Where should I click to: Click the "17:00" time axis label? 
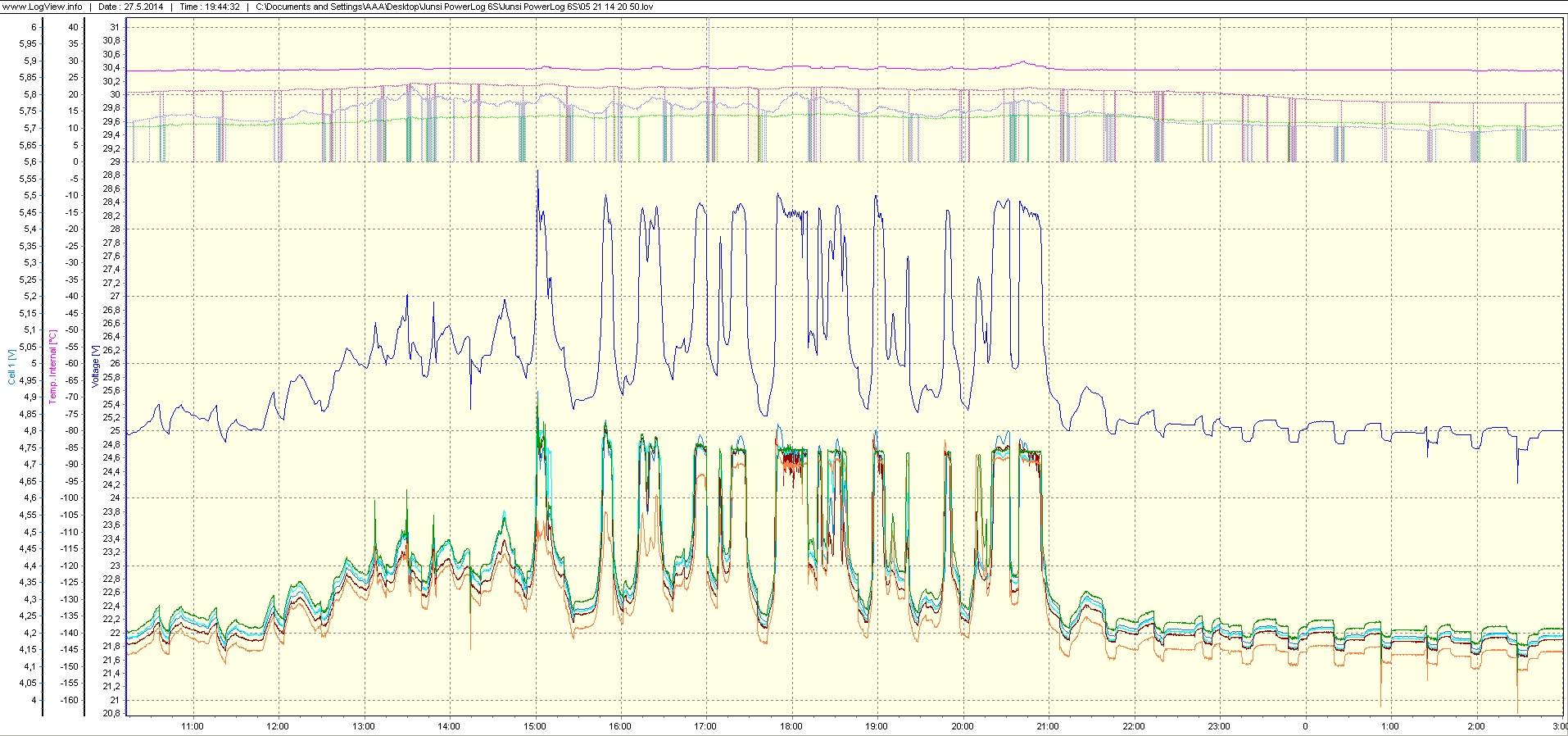(705, 726)
